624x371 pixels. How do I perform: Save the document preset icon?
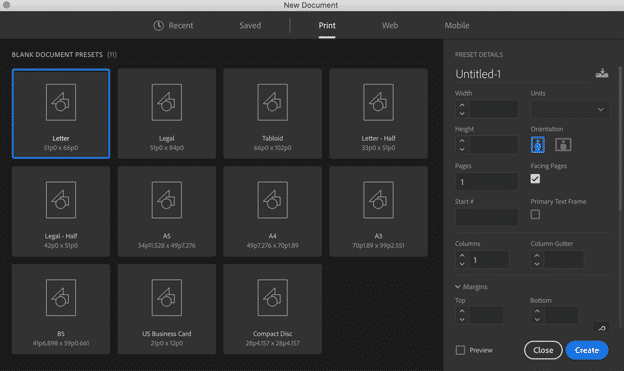602,73
